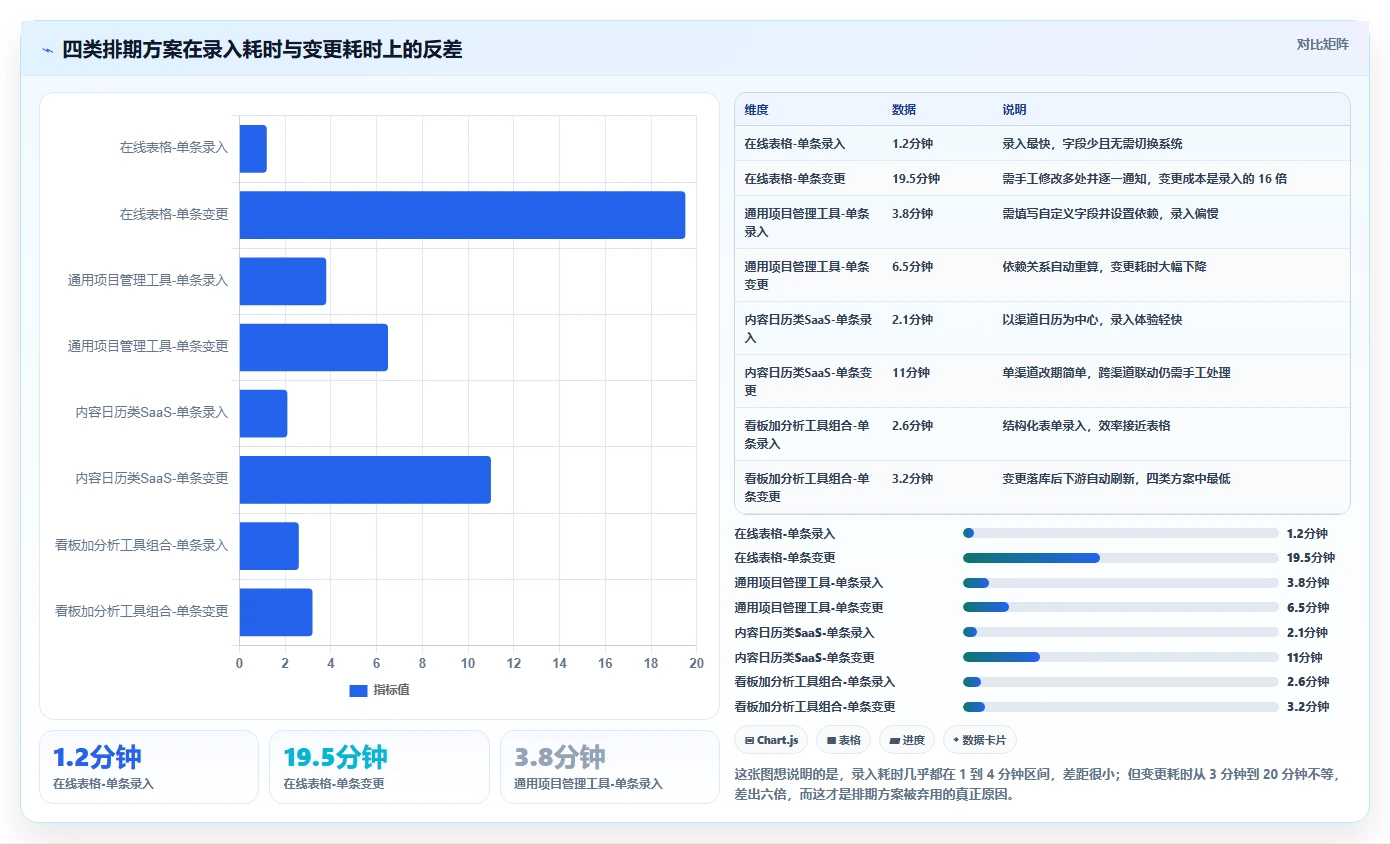Click the 内容日历类SaaS-单条录入 progress bar at 2.1分钟

point(1120,632)
